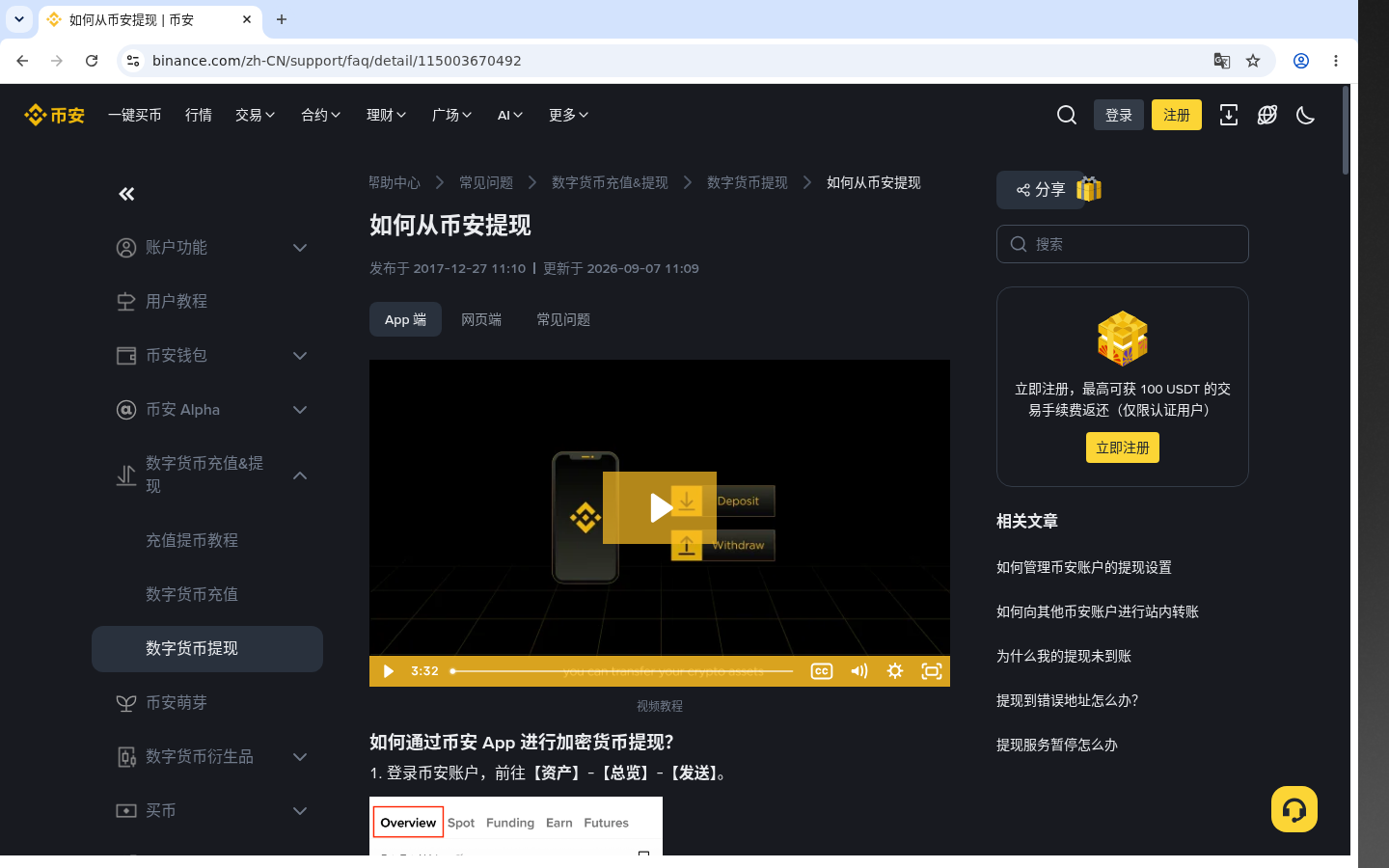Expand the 更多 navigation dropdown
The height and width of the screenshot is (868, 1389).
pyautogui.click(x=569, y=115)
